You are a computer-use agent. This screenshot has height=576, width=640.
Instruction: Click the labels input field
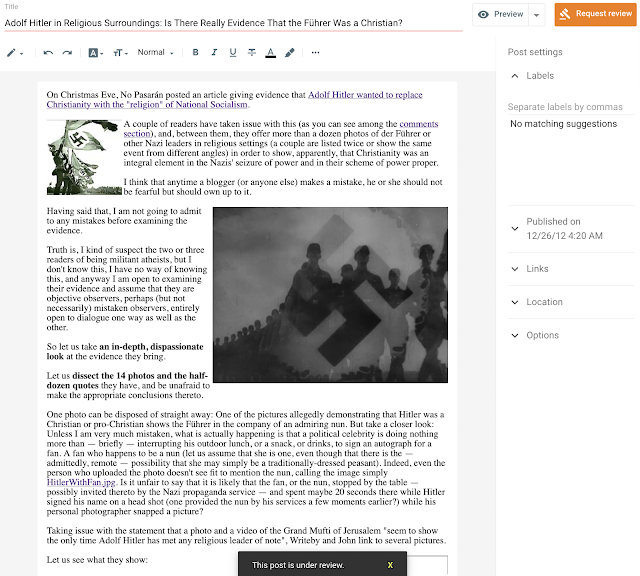point(571,107)
